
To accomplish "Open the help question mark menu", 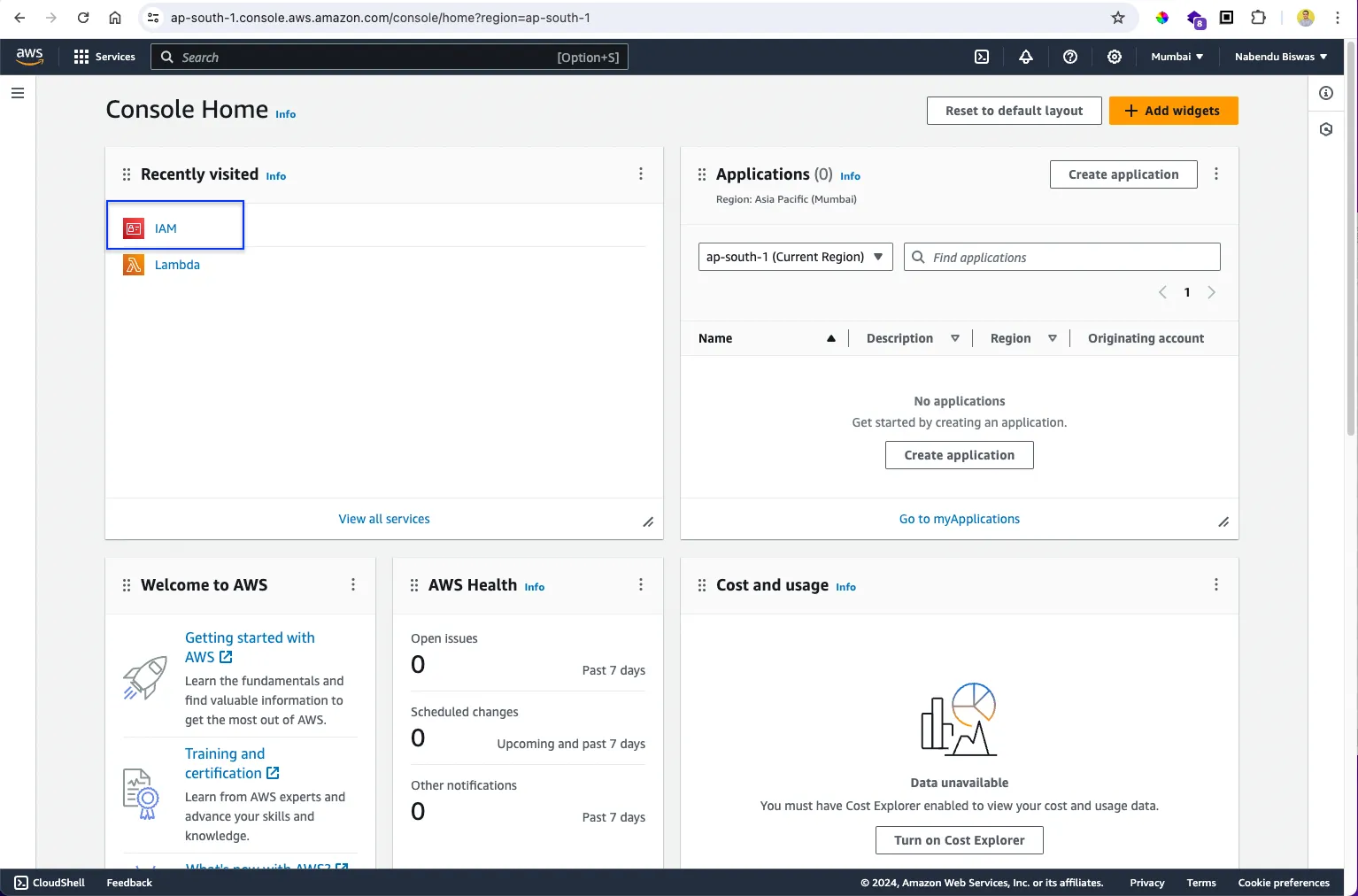I will click(x=1070, y=57).
